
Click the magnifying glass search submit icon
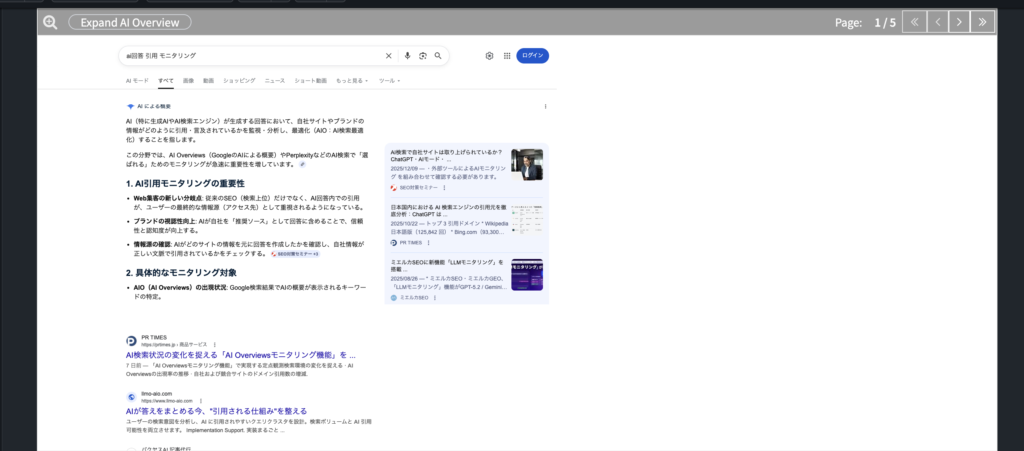(x=438, y=56)
